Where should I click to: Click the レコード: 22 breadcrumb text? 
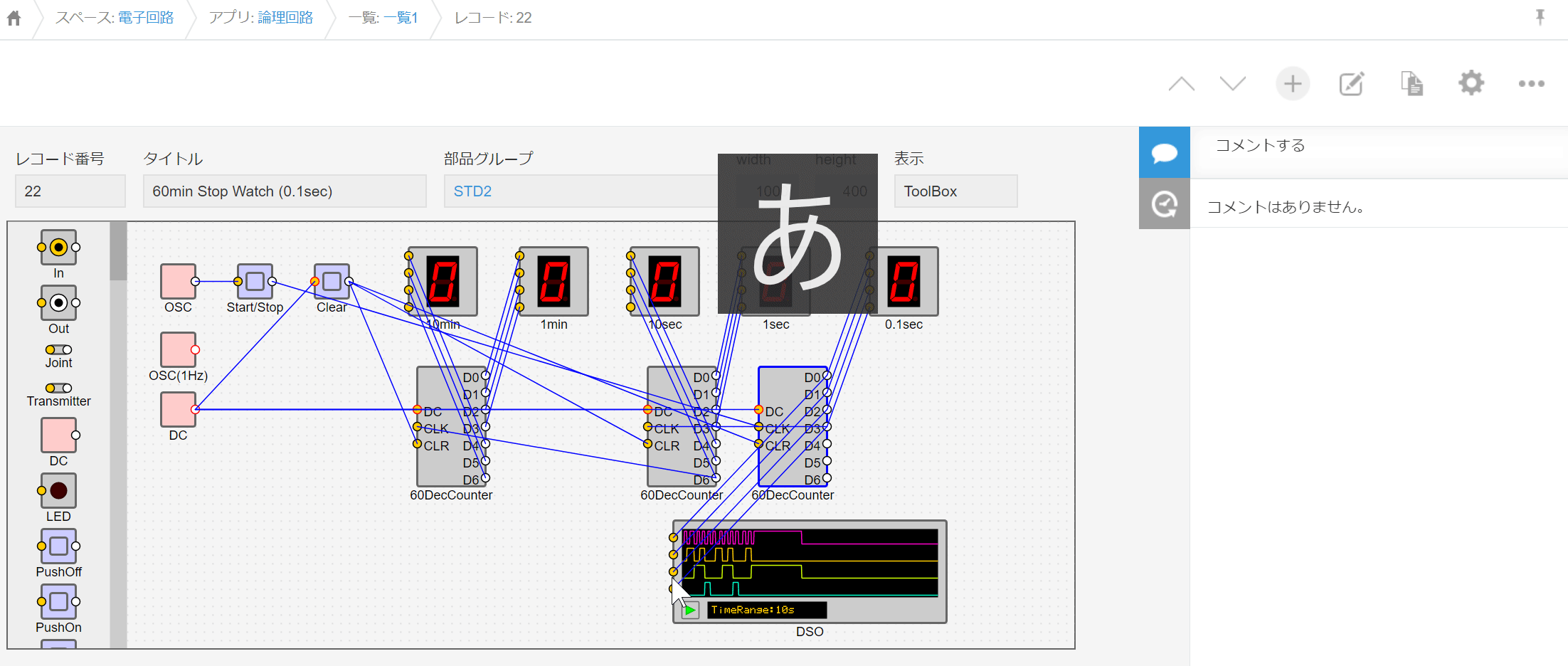point(493,18)
